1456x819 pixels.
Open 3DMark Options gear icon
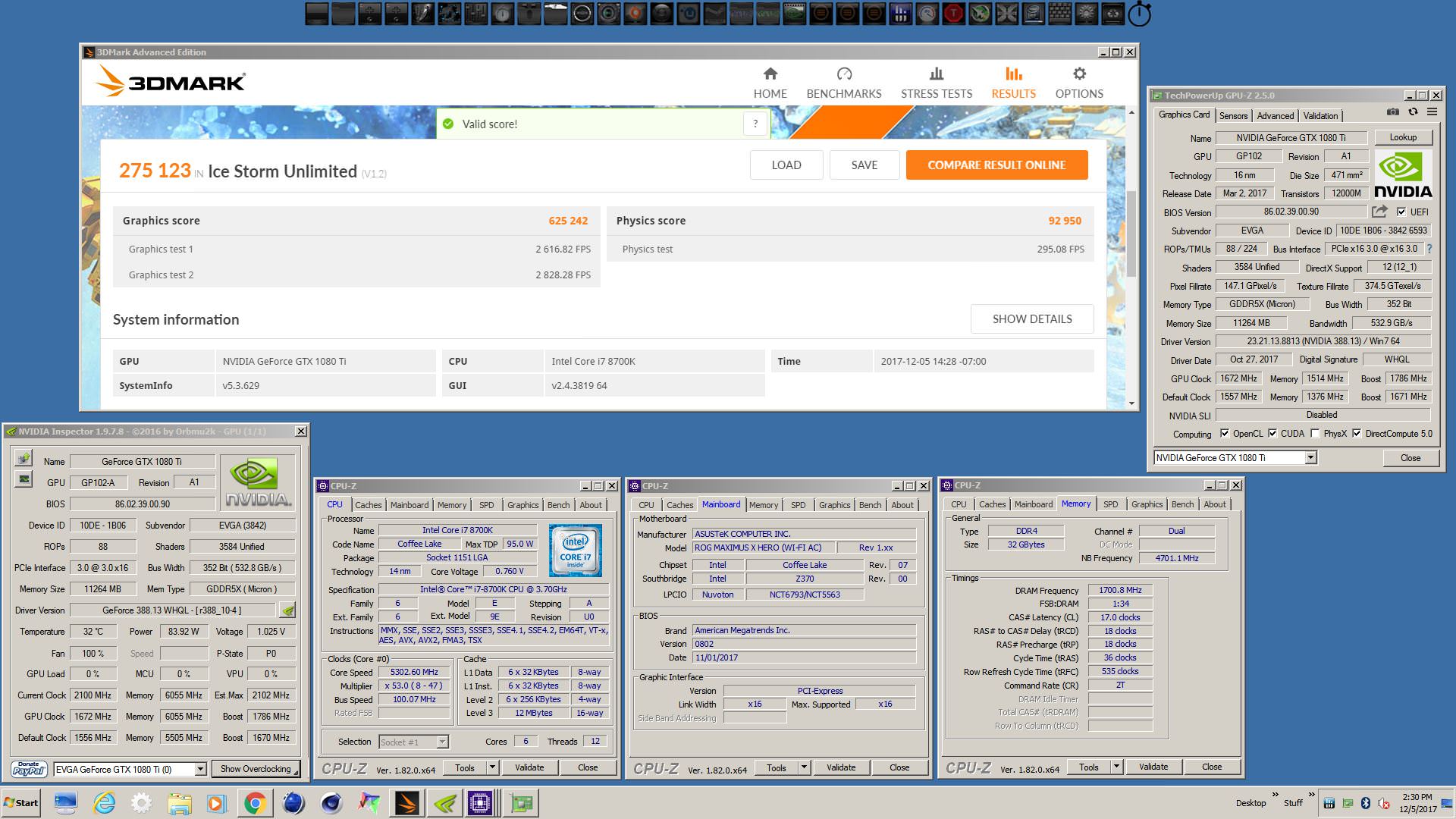1079,74
